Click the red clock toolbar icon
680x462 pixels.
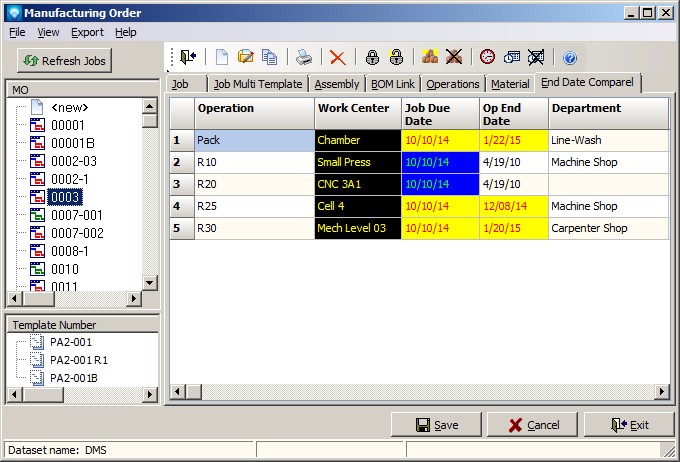[487, 58]
